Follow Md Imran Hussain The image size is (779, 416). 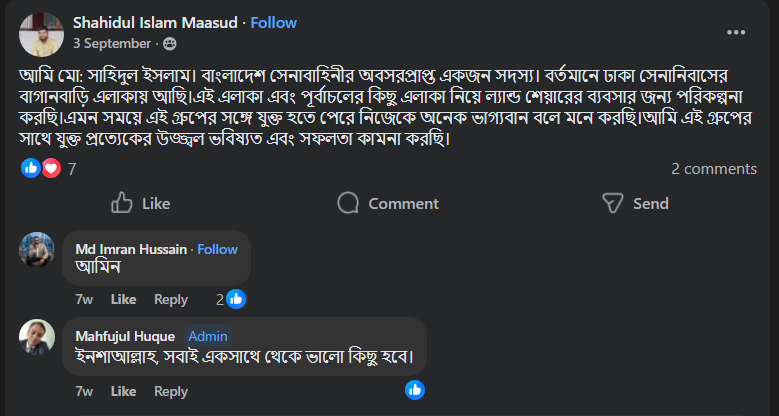pyautogui.click(x=217, y=249)
